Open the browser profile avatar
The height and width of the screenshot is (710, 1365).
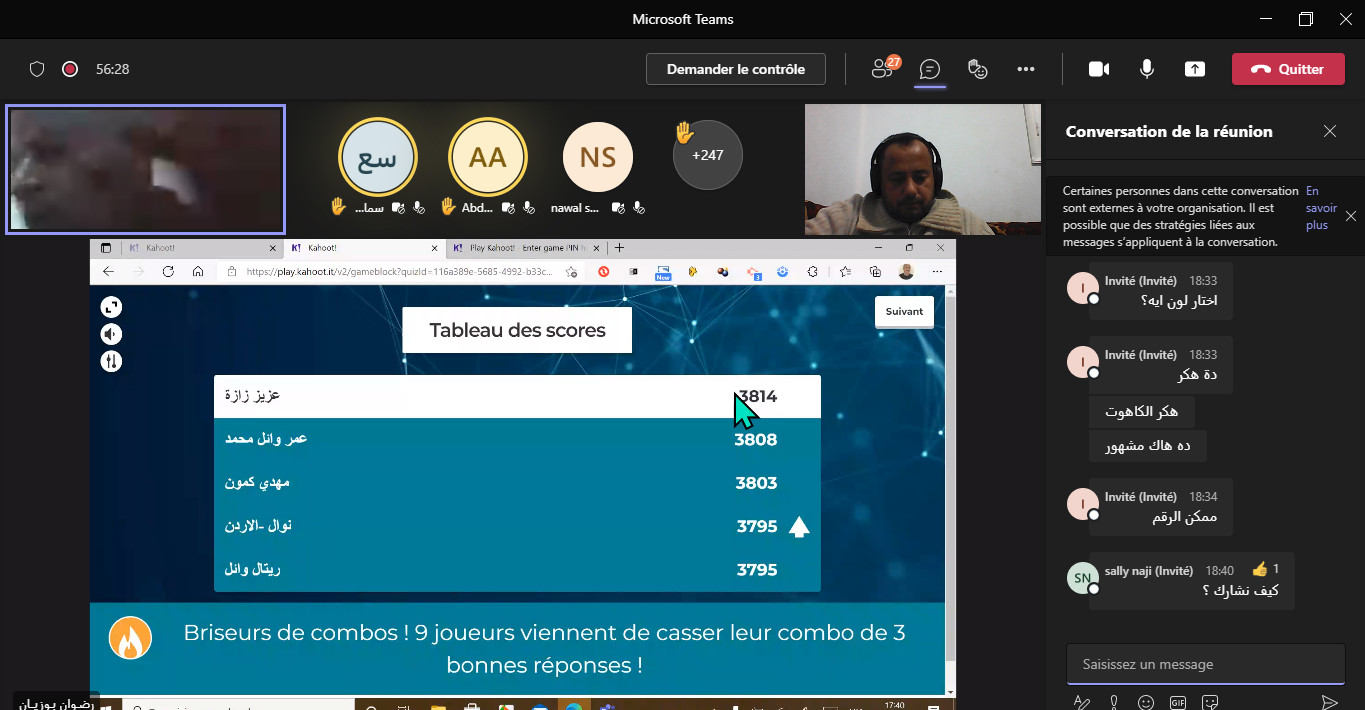click(x=906, y=271)
